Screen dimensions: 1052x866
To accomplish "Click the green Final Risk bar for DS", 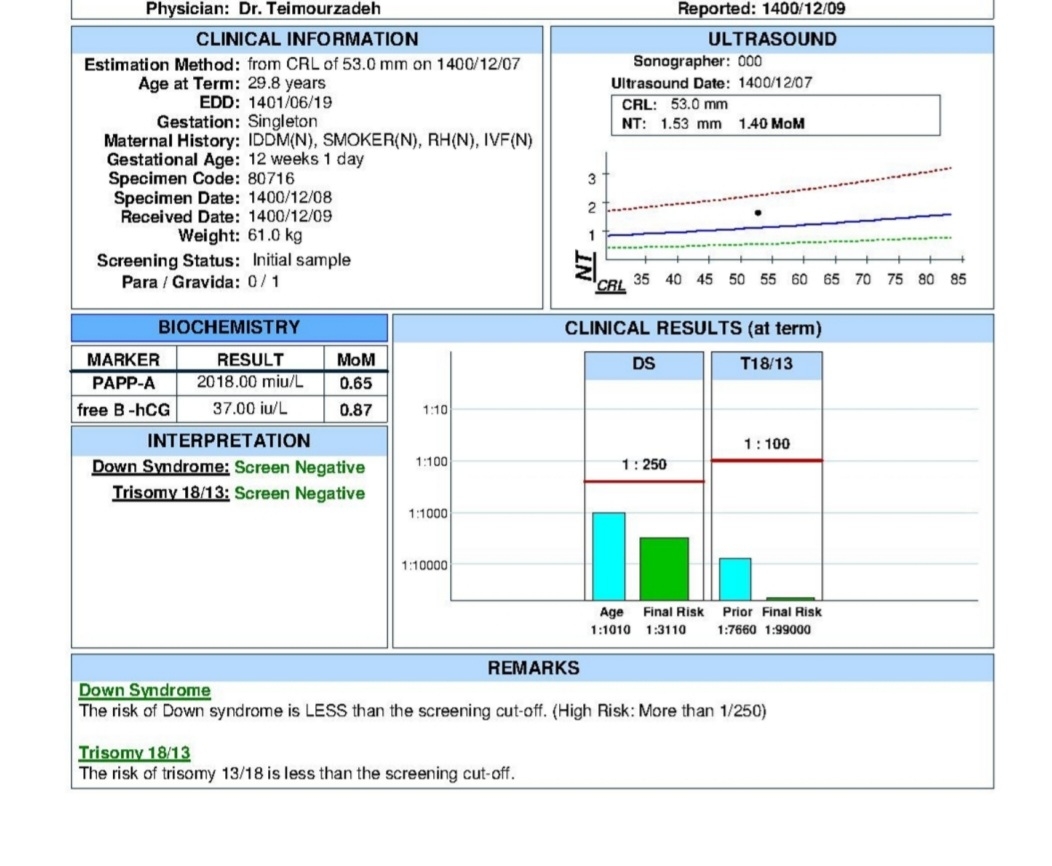I will point(664,569).
